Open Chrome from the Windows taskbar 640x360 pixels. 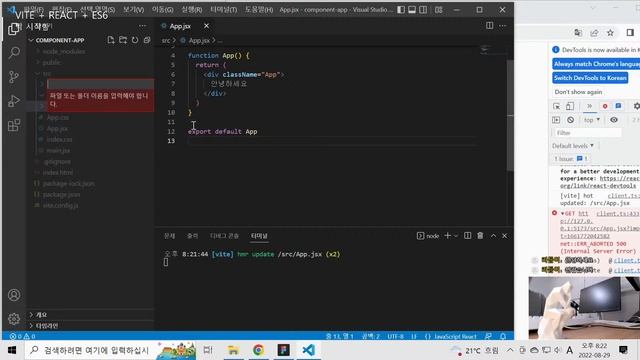pos(258,350)
